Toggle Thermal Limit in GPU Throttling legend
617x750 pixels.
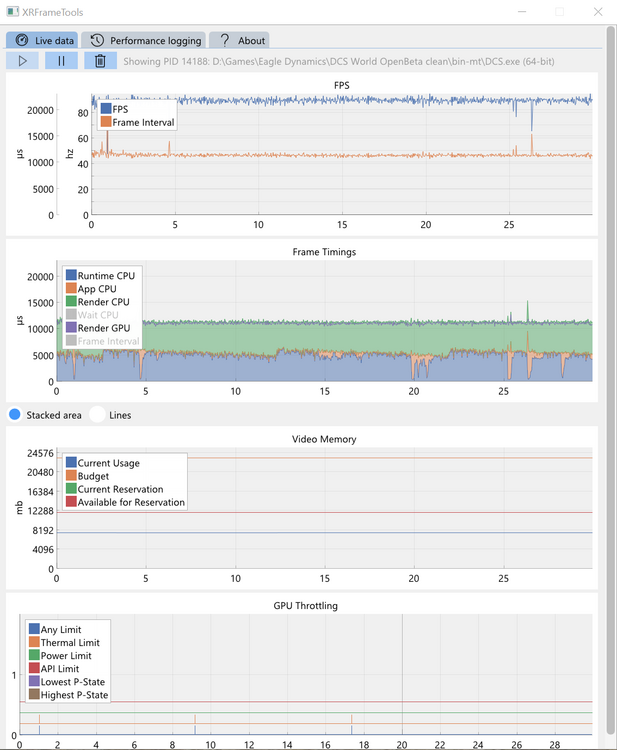click(36, 642)
